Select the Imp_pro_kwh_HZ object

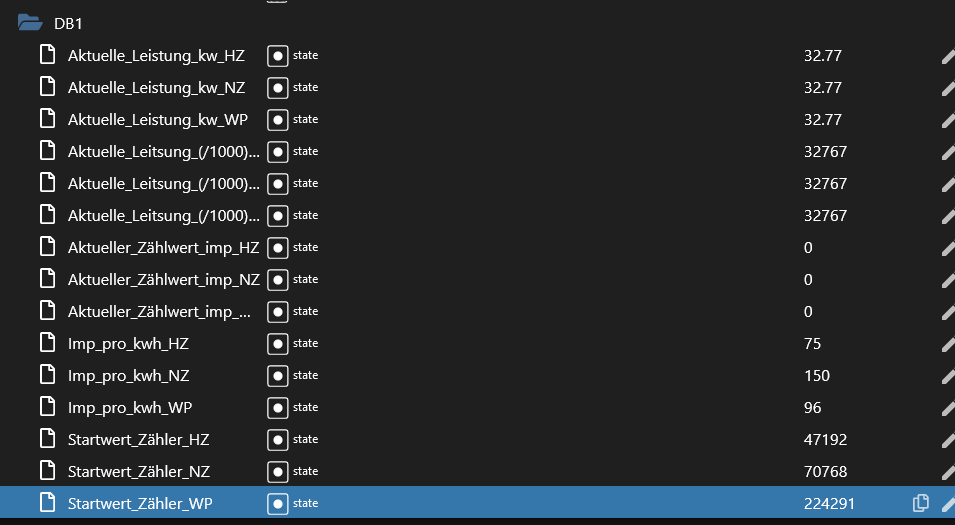point(128,344)
